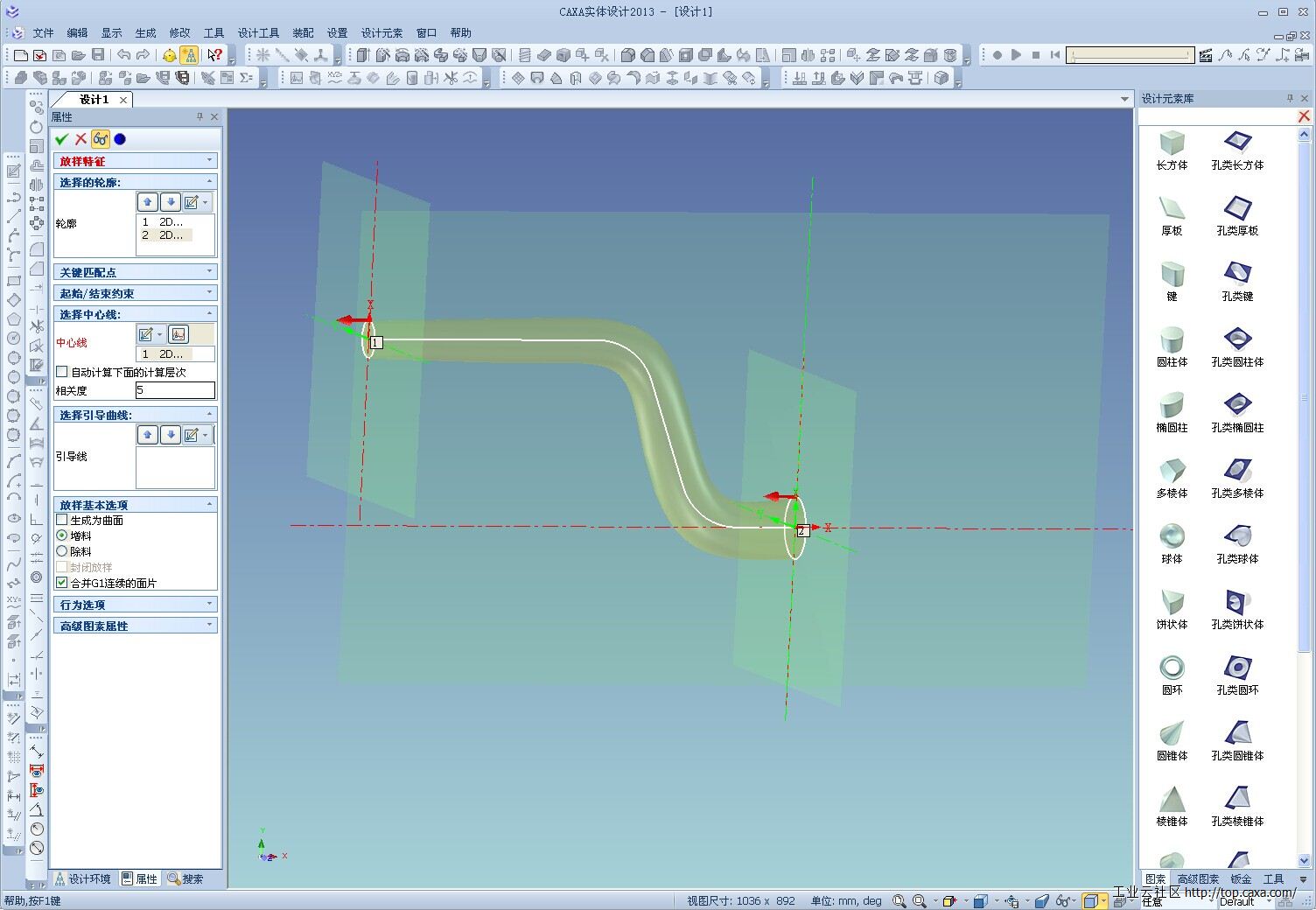Image resolution: width=1316 pixels, height=910 pixels.
Task: Close the 属性 panel
Action: [214, 116]
